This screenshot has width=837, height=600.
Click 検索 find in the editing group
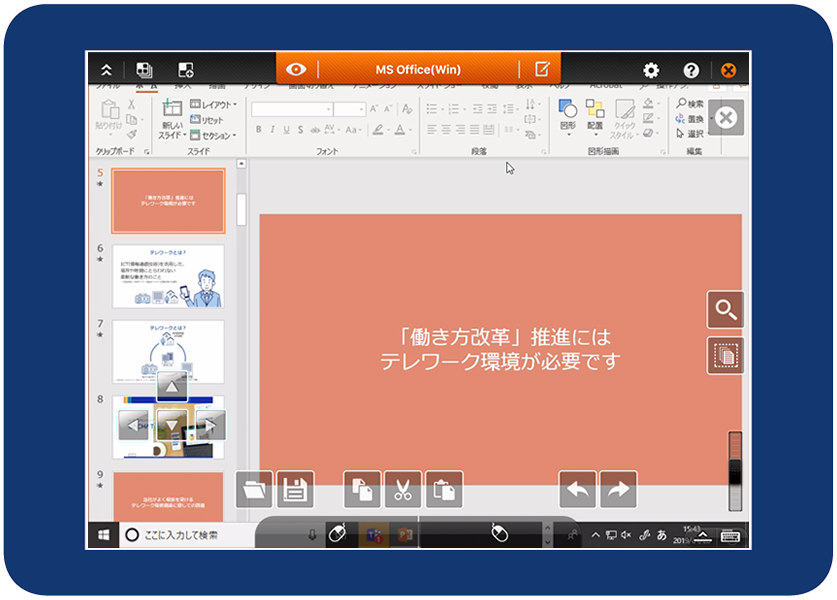pyautogui.click(x=690, y=104)
